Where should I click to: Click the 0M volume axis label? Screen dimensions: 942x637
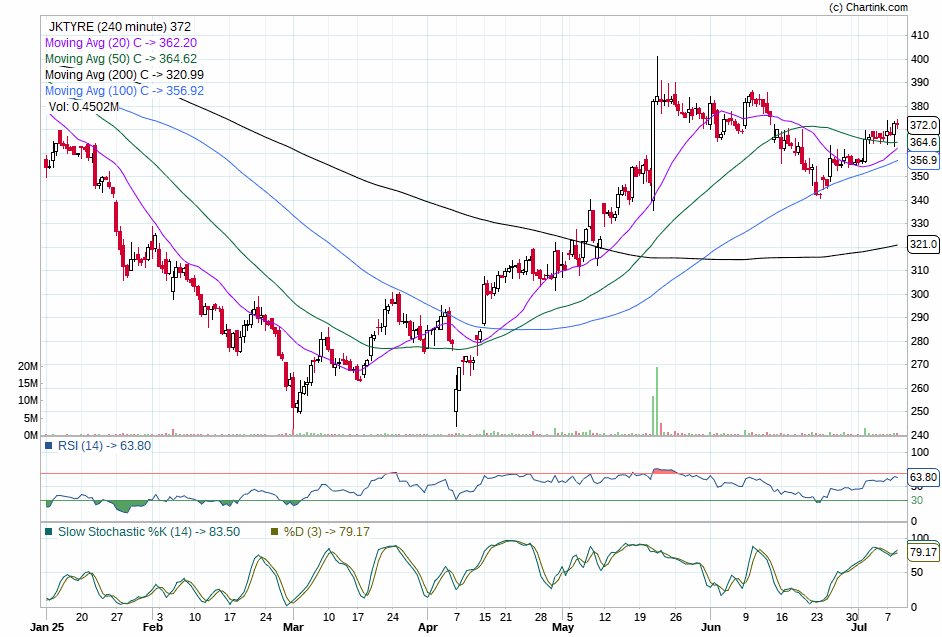tap(31, 435)
